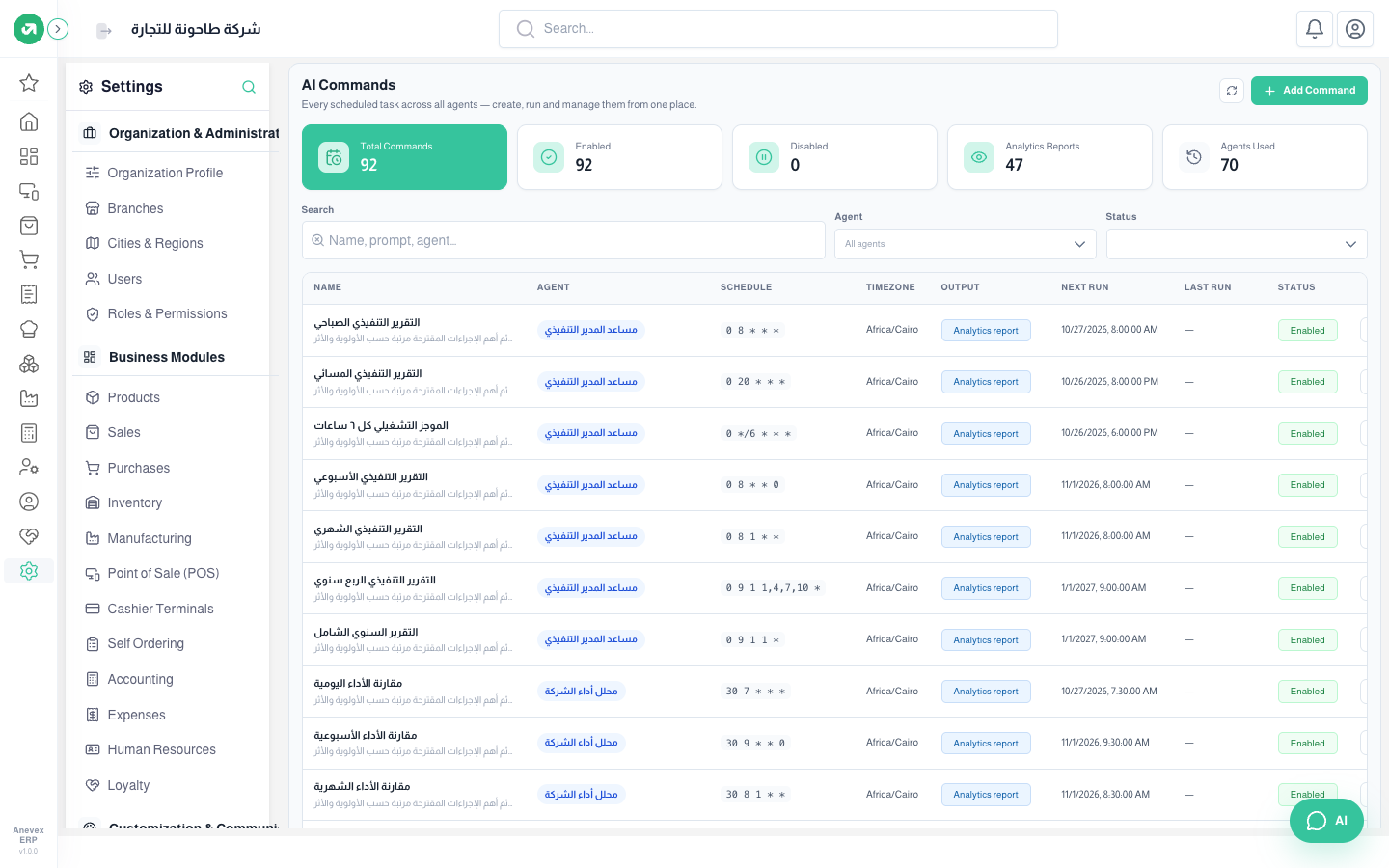Select the Agents Used 70 card
This screenshot has height=868, width=1389.
1265,157
